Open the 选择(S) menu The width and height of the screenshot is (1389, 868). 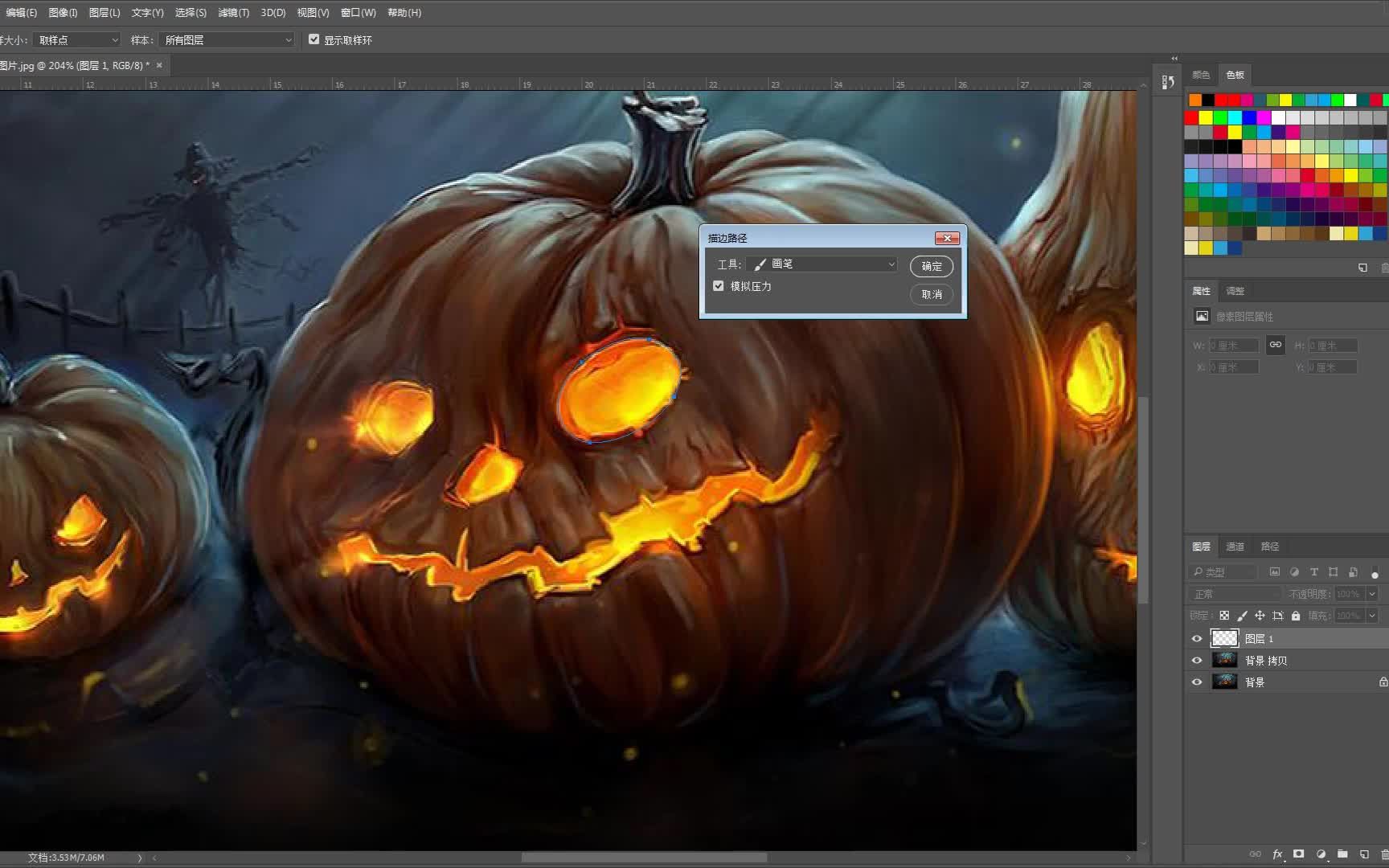[x=191, y=13]
